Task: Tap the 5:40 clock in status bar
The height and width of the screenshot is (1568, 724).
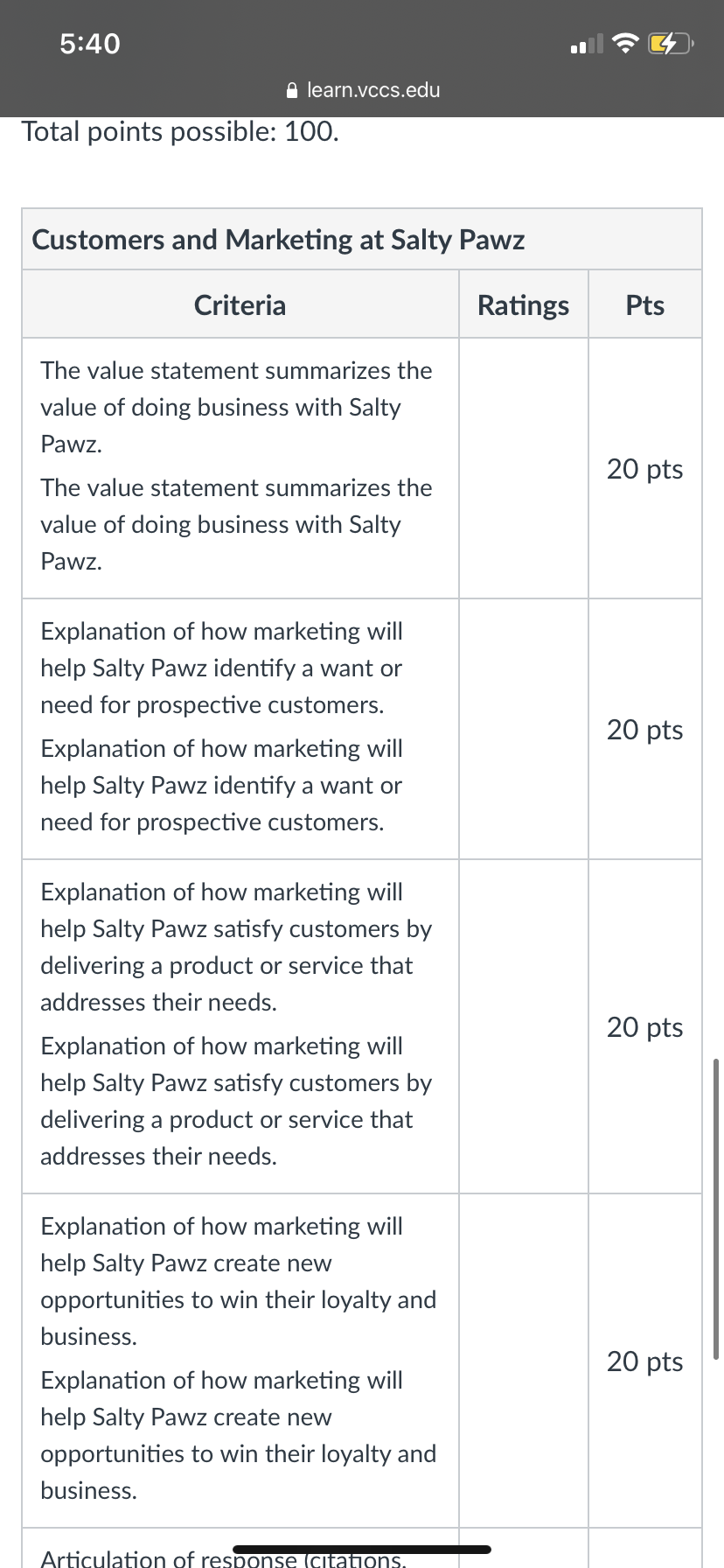Action: (x=90, y=43)
